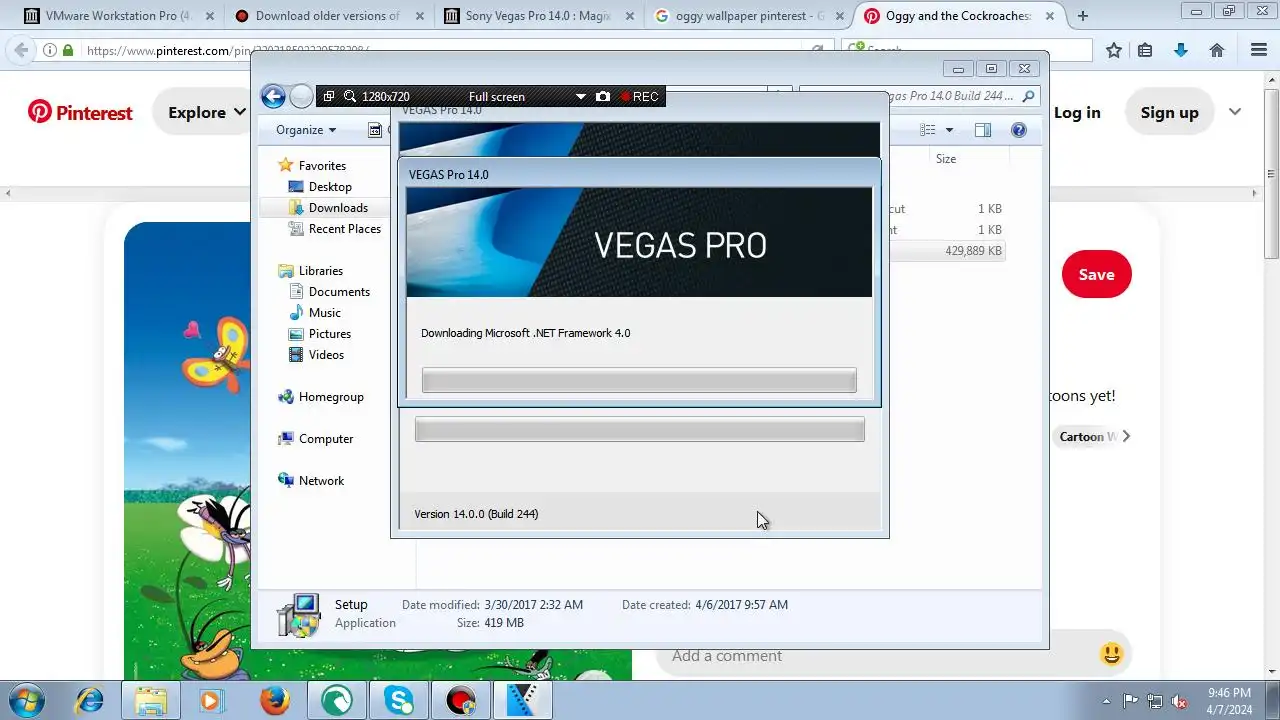Click Firefox bookmark star icon
Screen dimensions: 1280x720
1113,50
